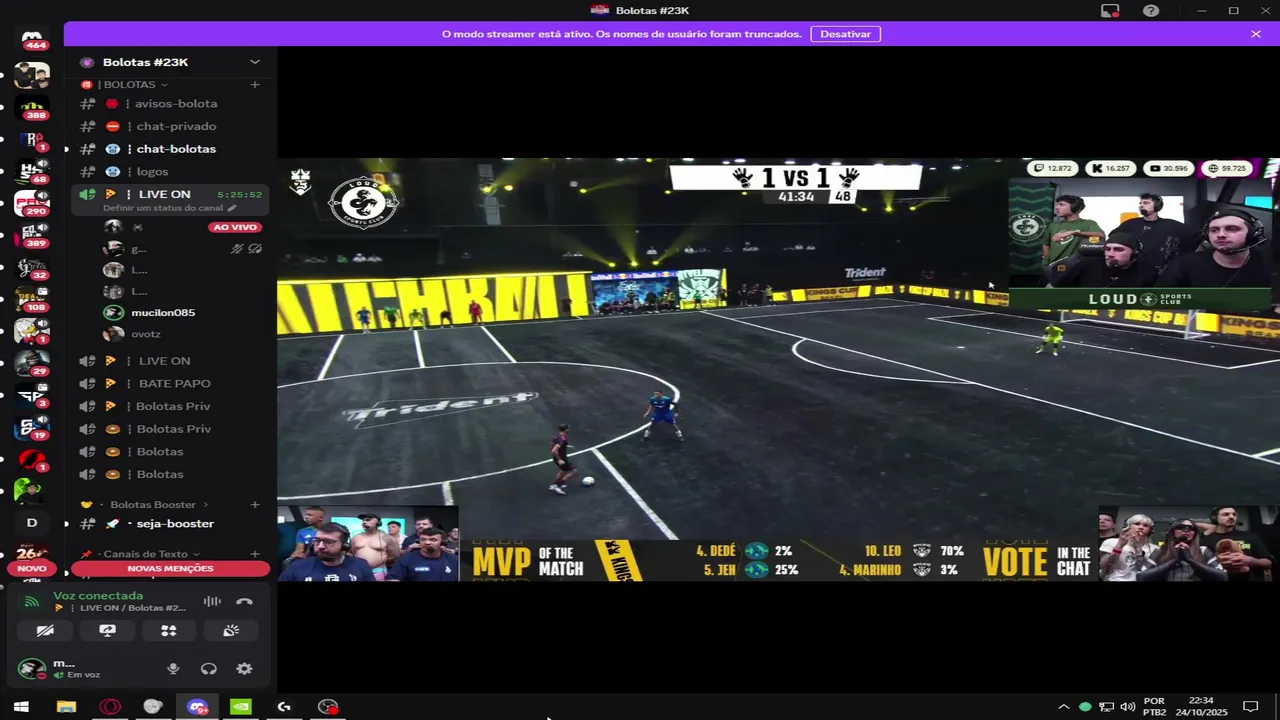Add channel to Canais de Texto category
Screen dimensions: 1280x720
coord(255,554)
